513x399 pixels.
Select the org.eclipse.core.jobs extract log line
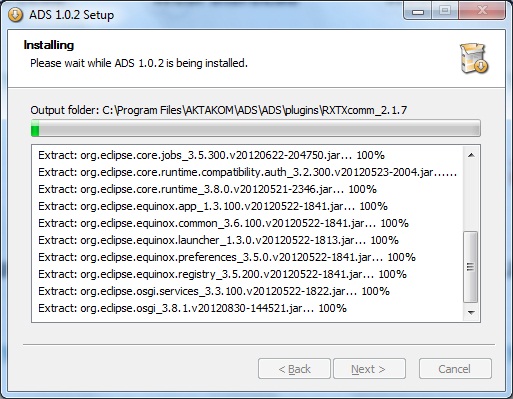(212, 155)
